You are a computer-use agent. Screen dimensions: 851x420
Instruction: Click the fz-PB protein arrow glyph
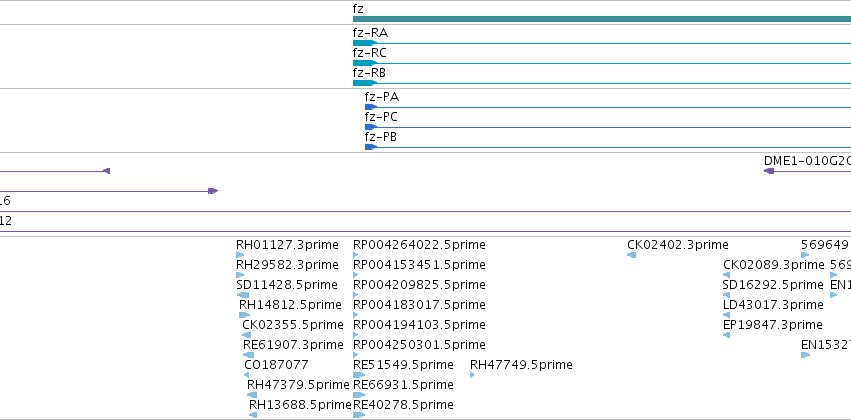click(371, 147)
